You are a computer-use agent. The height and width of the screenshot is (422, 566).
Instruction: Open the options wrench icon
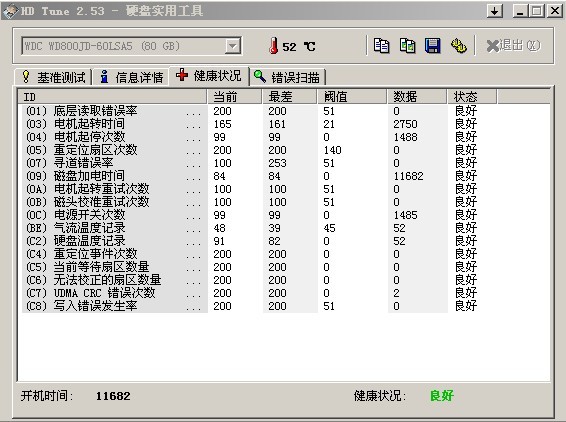[x=458, y=46]
